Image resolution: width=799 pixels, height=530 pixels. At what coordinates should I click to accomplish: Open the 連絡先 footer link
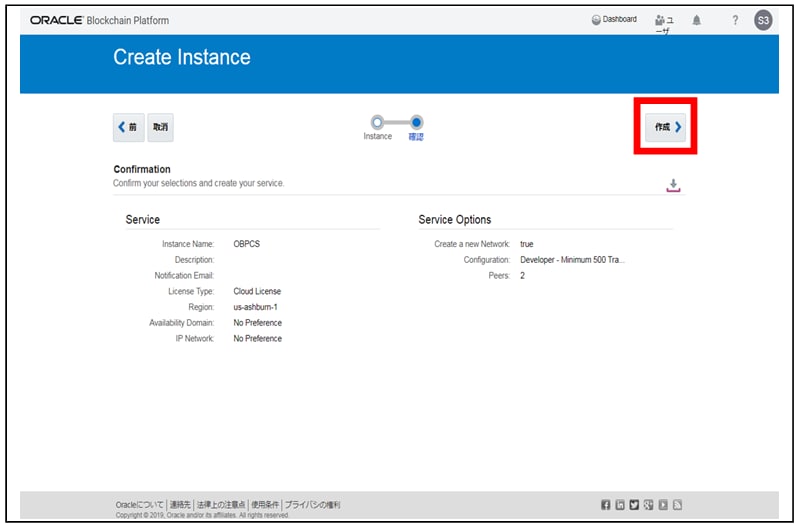pos(180,505)
